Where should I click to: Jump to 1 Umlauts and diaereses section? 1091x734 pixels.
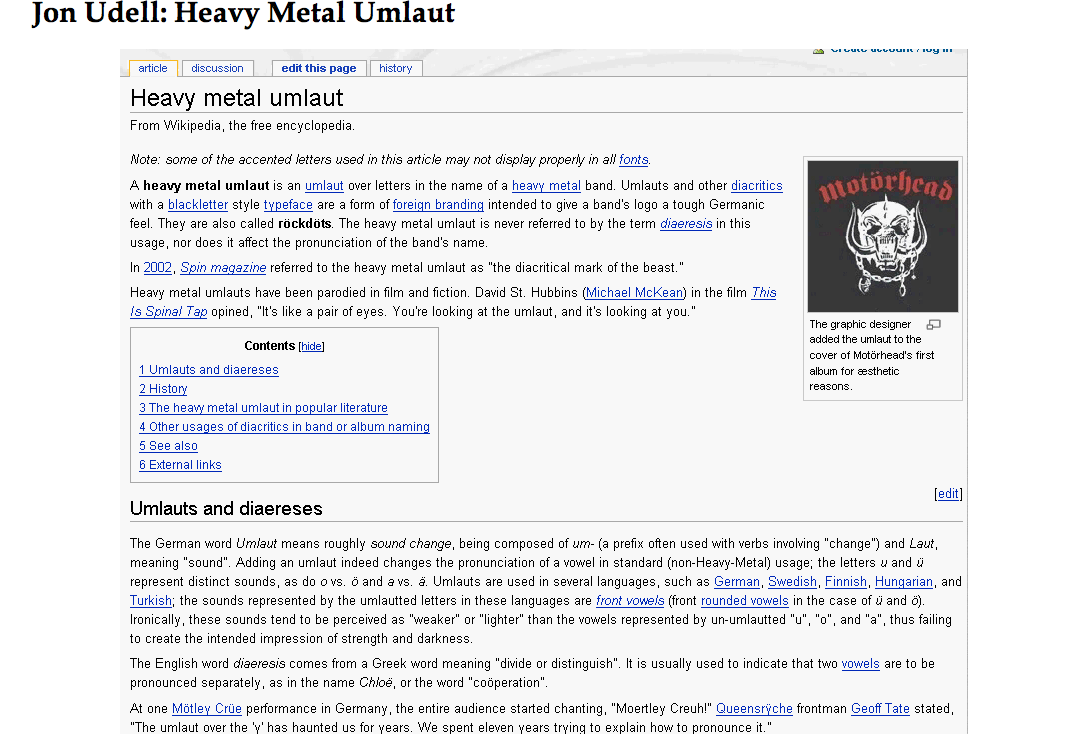(209, 370)
